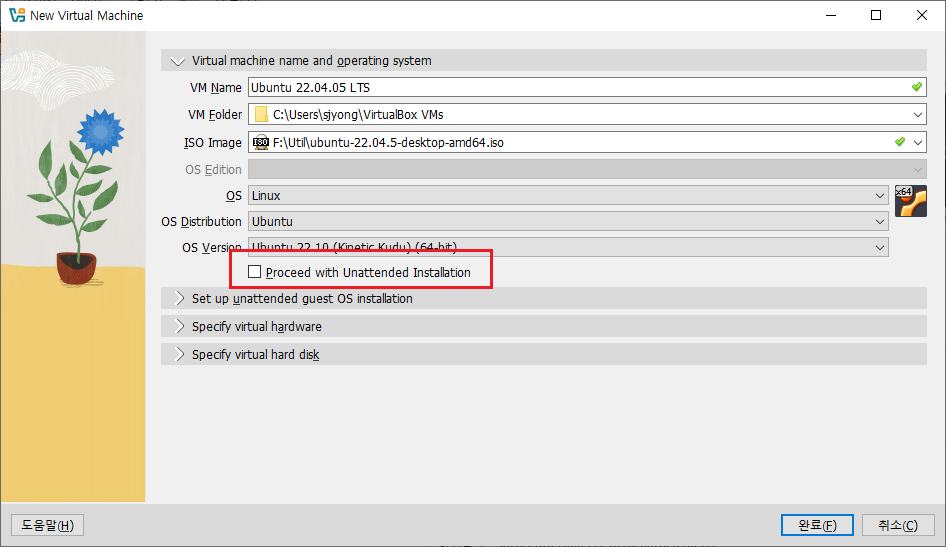
Task: Collapse Virtual machine name and operating system section
Action: pos(544,60)
